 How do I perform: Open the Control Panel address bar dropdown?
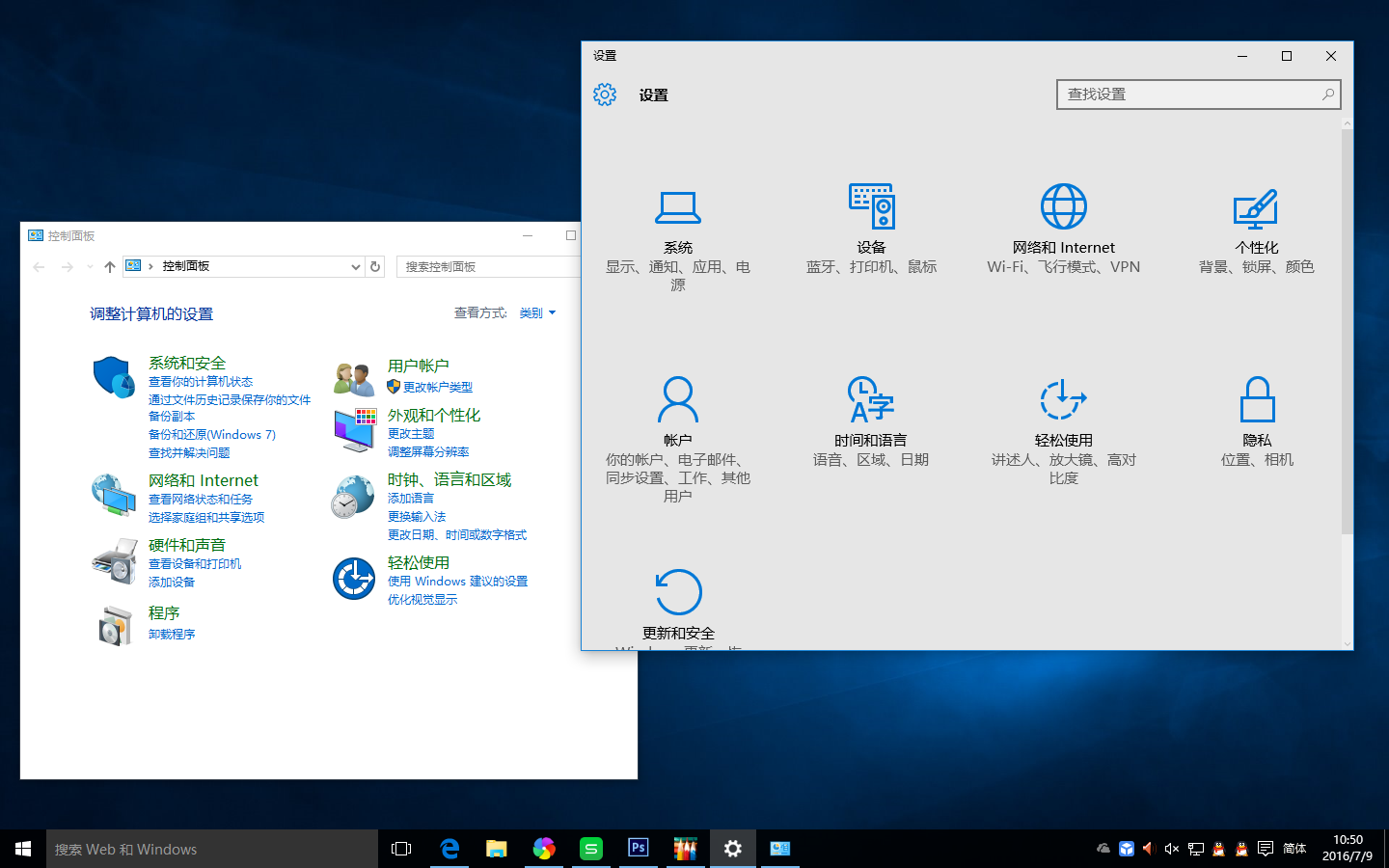(356, 266)
